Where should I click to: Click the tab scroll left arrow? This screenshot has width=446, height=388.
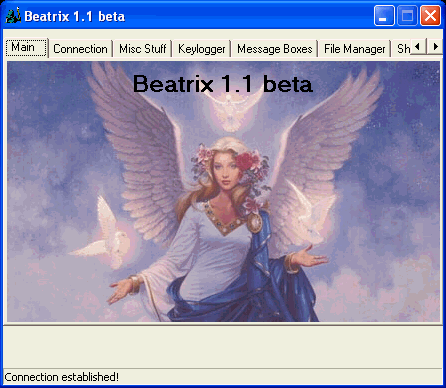coord(417,47)
